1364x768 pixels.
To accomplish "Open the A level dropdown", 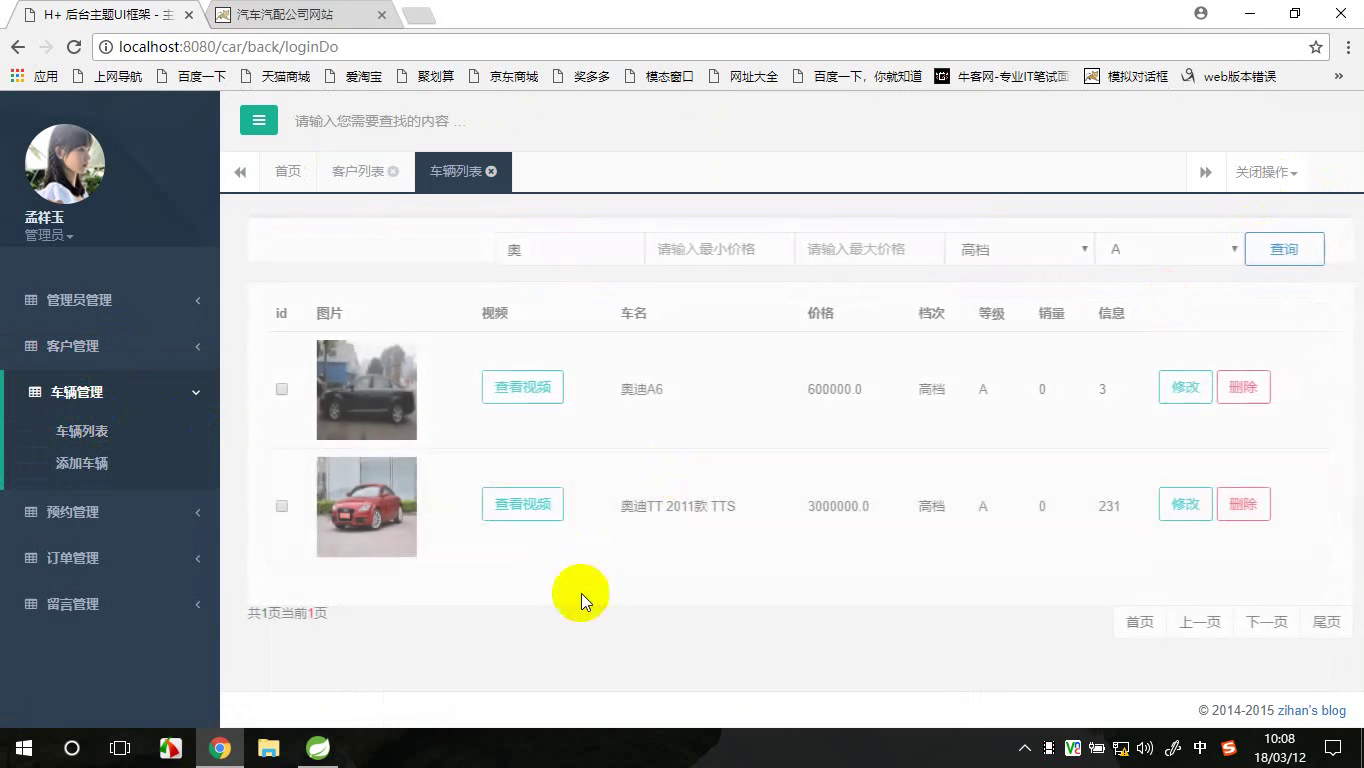I will click(x=1170, y=249).
